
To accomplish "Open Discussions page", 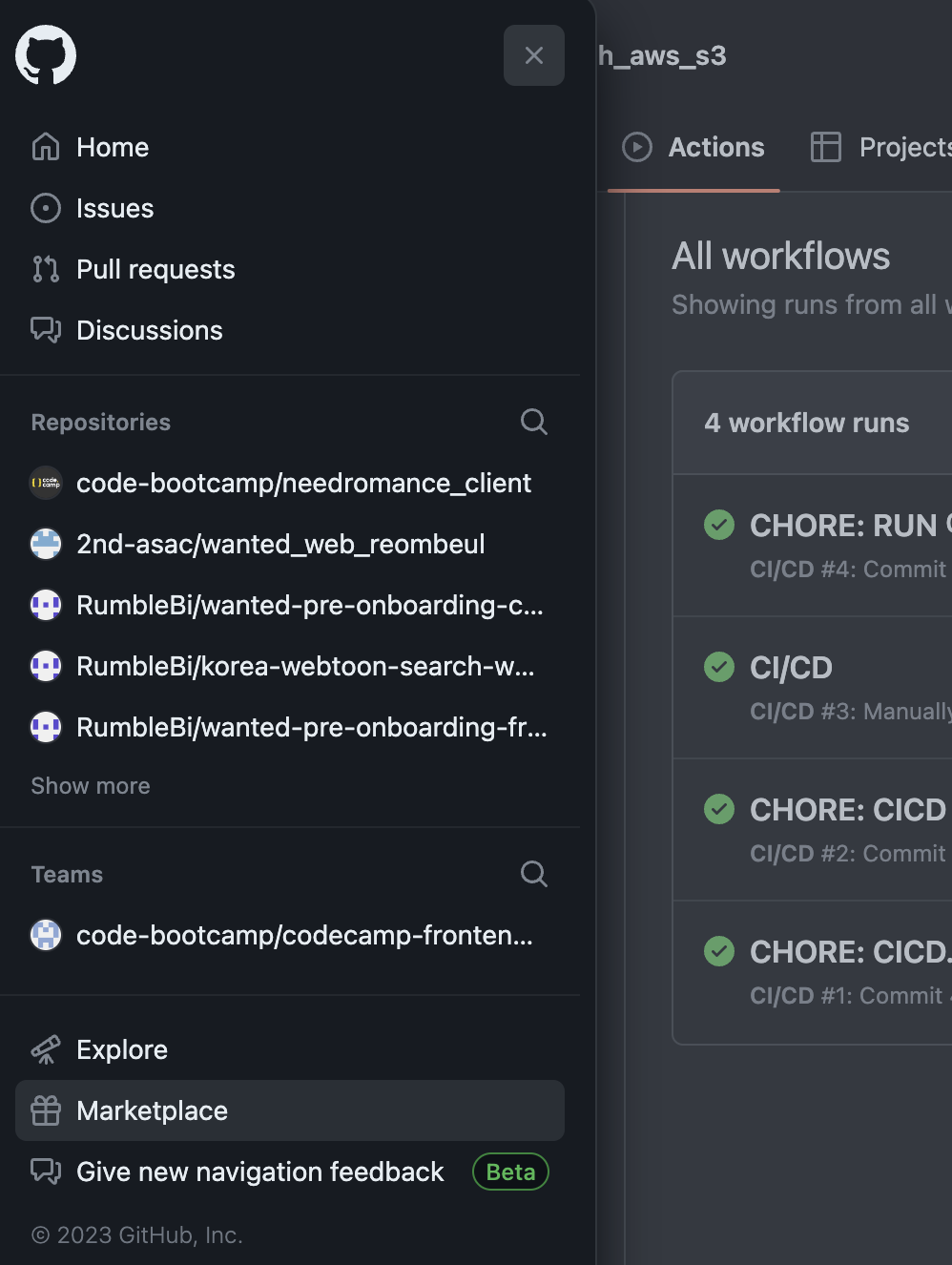I will click(290, 330).
